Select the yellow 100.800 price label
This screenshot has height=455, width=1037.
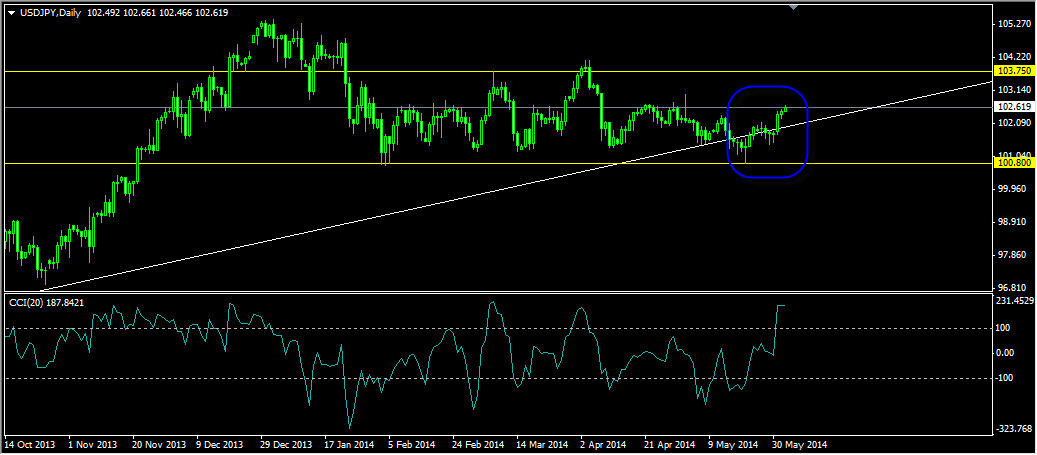coord(1013,162)
